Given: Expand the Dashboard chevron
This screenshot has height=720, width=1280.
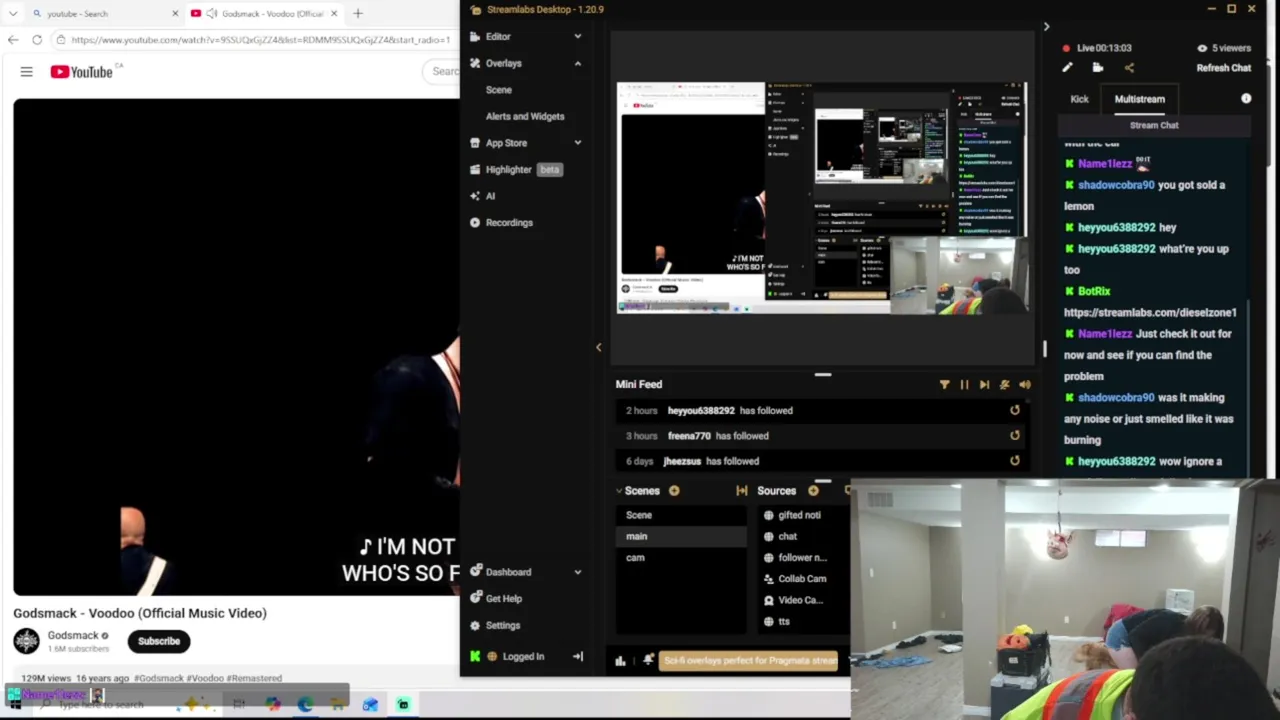Looking at the screenshot, I should (577, 572).
